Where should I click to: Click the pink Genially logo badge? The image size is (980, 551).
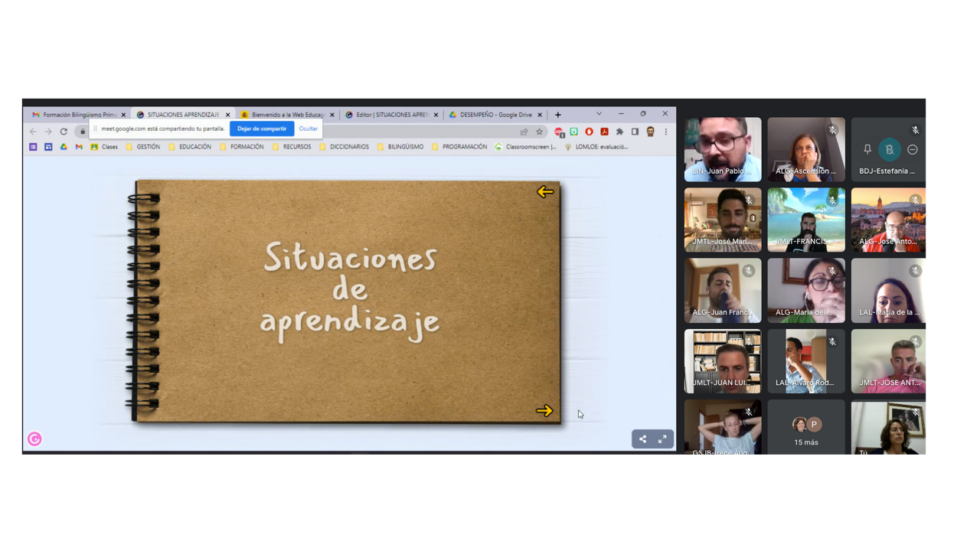tap(35, 438)
